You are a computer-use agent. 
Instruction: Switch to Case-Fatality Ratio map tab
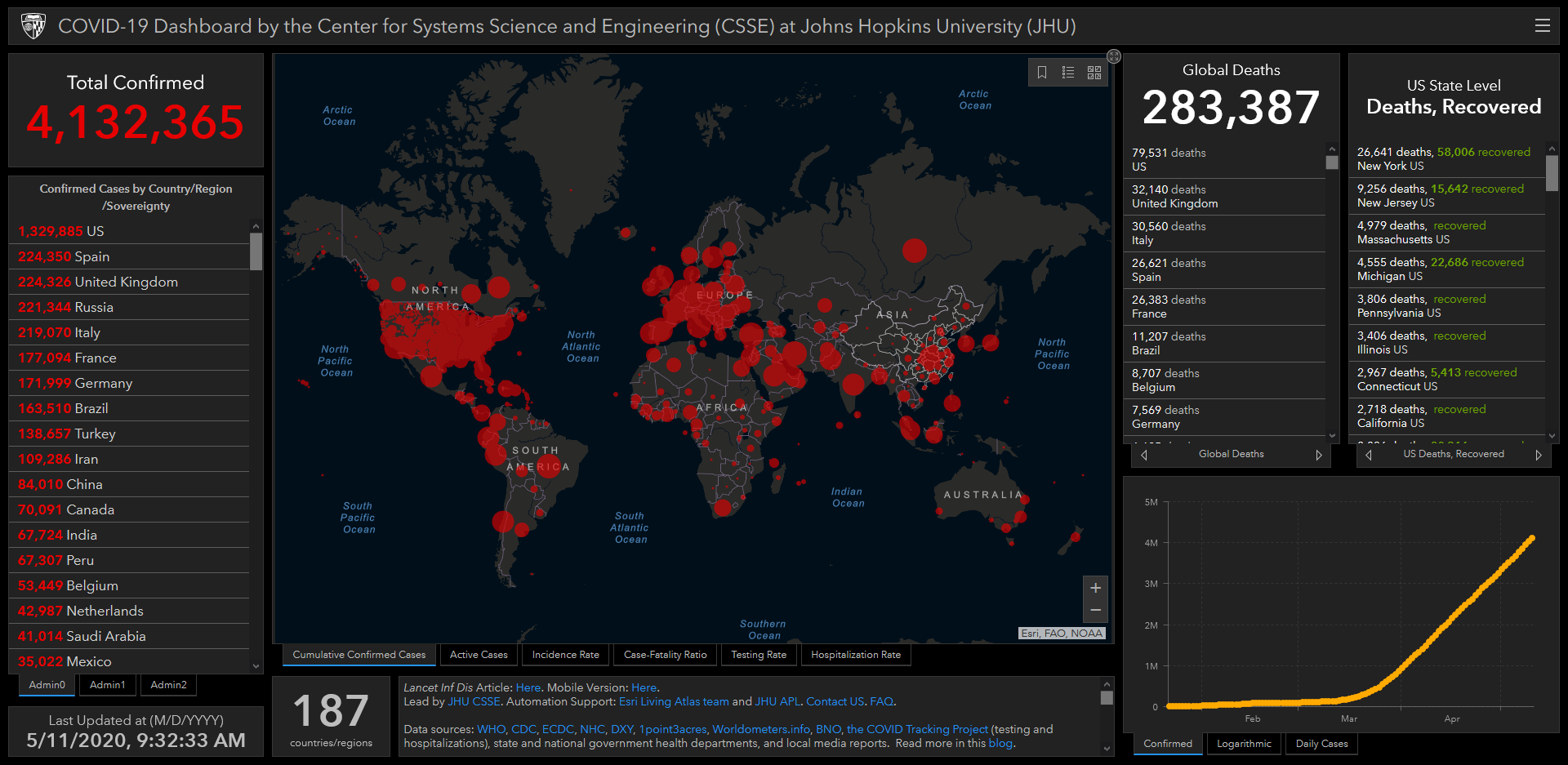pos(666,655)
